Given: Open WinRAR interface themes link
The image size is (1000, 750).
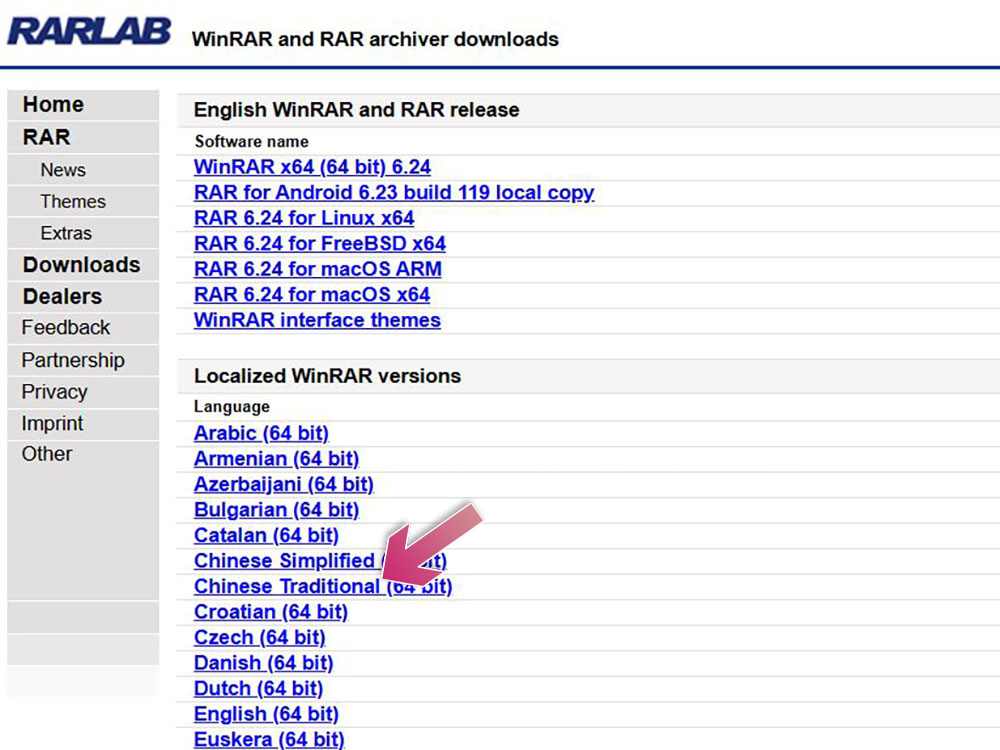Looking at the screenshot, I should 317,320.
